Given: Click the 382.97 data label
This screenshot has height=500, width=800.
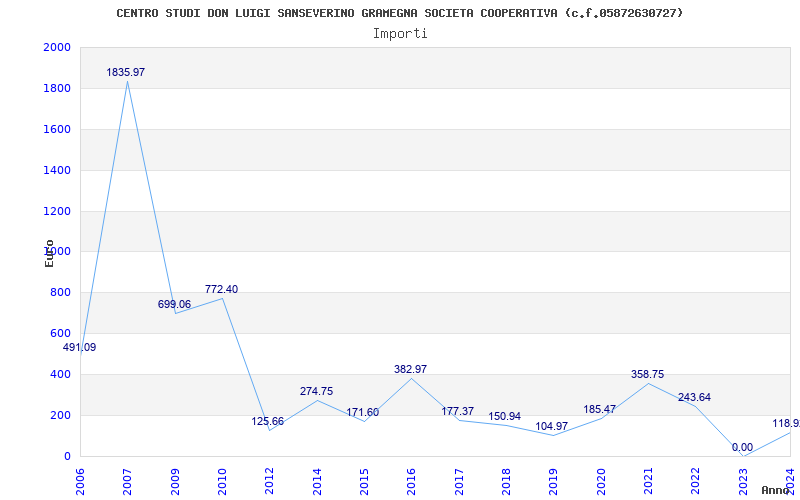Looking at the screenshot, I should [x=410, y=369].
